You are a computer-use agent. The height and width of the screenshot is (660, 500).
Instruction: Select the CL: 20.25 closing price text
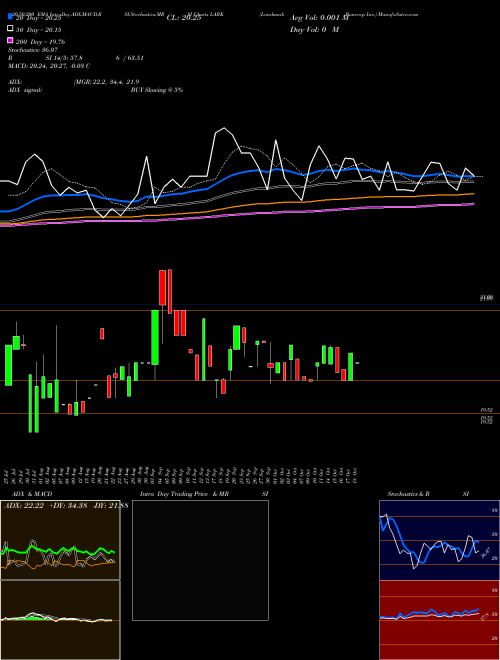pos(184,18)
